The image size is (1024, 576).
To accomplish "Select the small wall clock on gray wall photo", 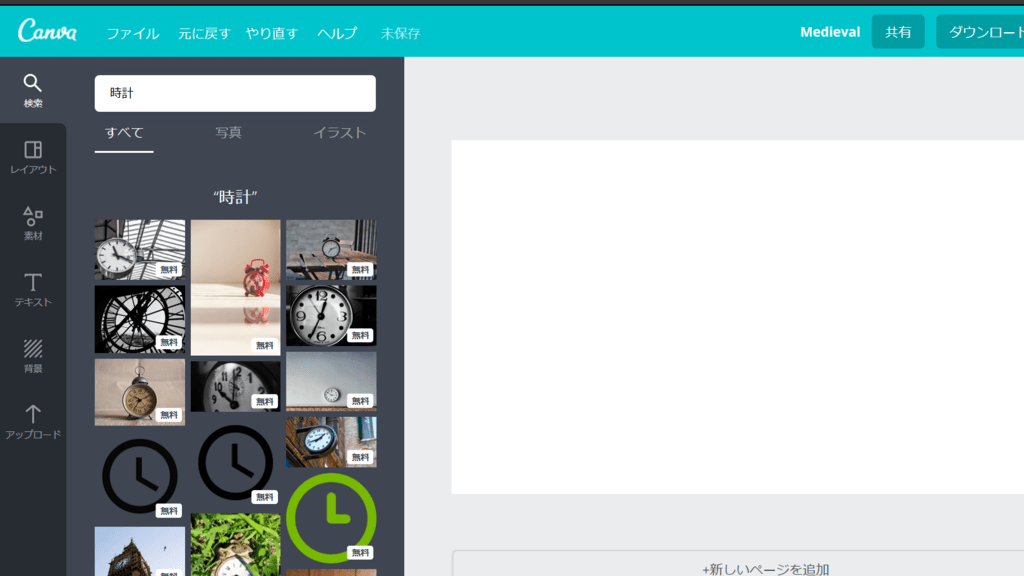I will coord(331,381).
